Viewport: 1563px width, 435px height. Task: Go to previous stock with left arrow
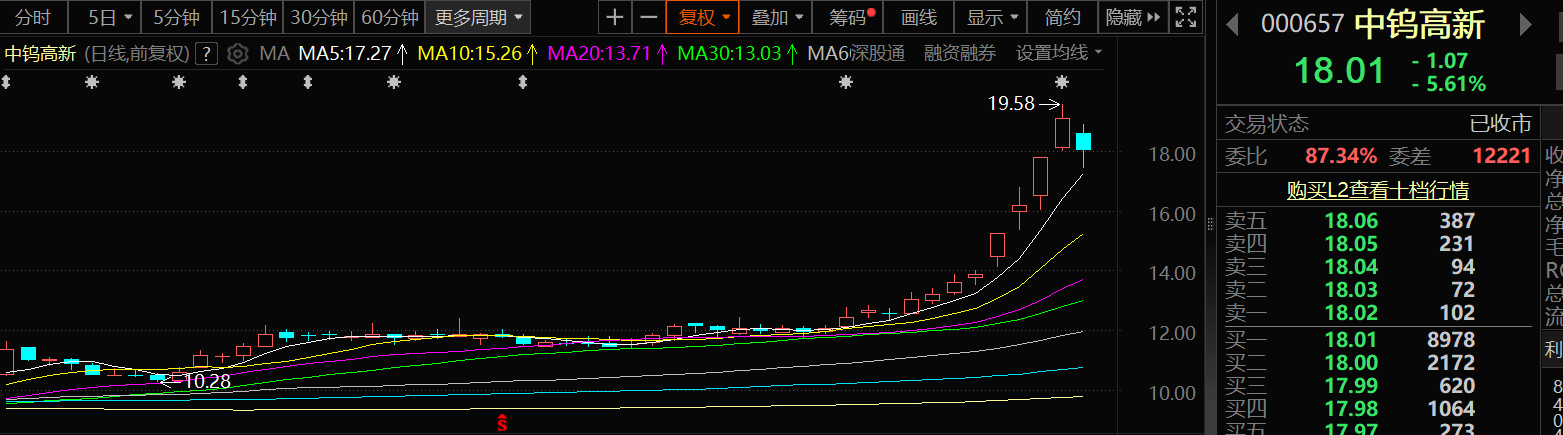[1233, 24]
